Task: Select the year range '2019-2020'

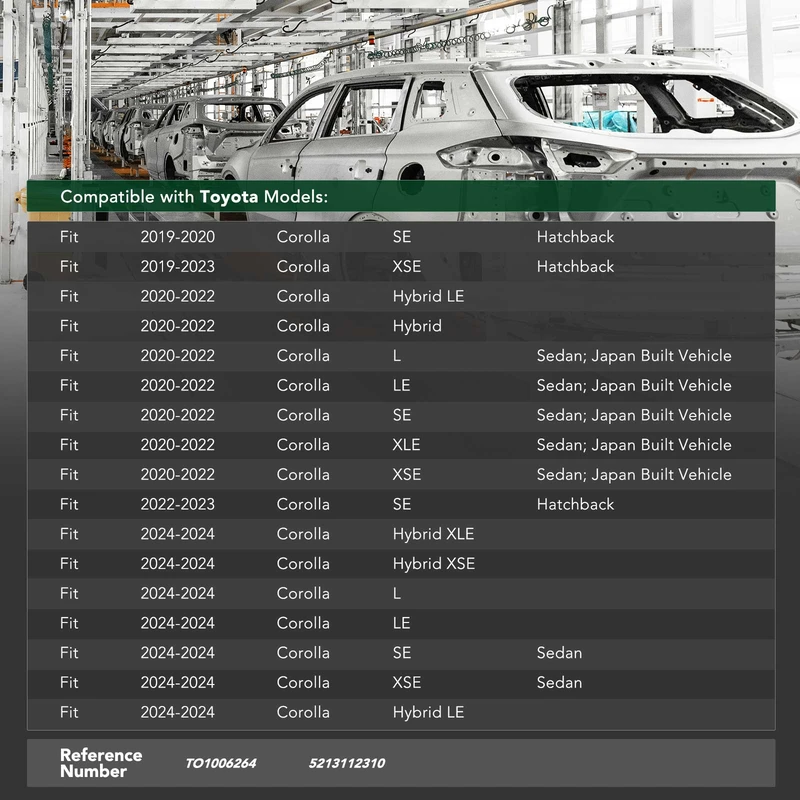Action: 178,237
